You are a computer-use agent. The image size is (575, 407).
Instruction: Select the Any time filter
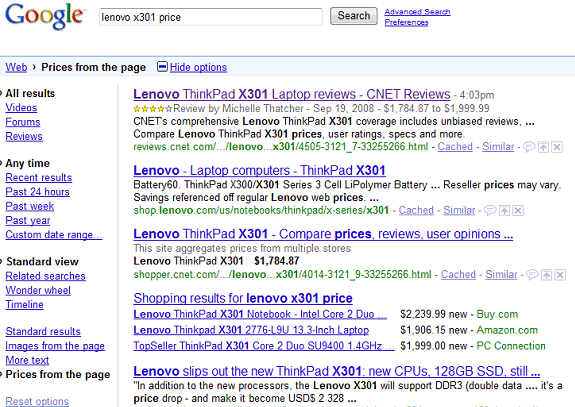[28, 163]
